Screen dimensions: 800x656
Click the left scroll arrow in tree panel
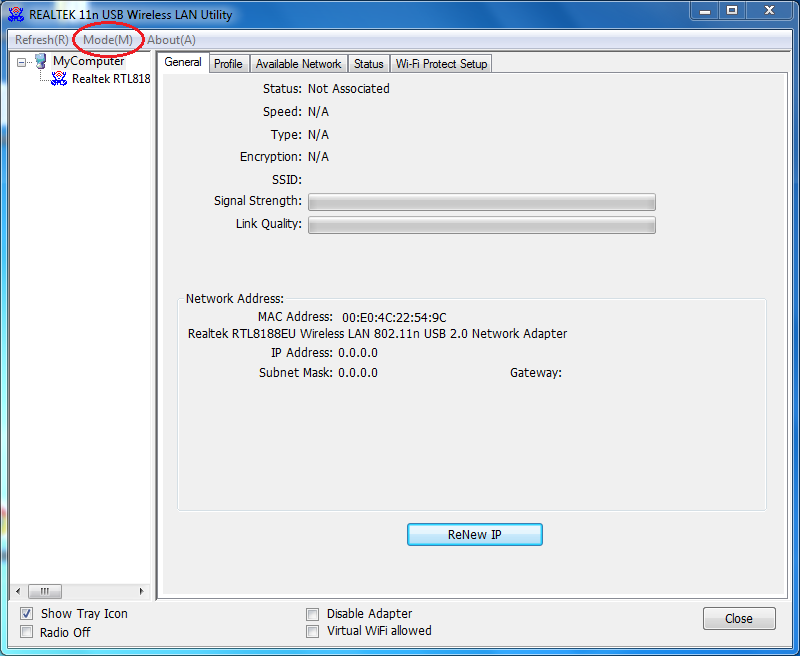18,591
